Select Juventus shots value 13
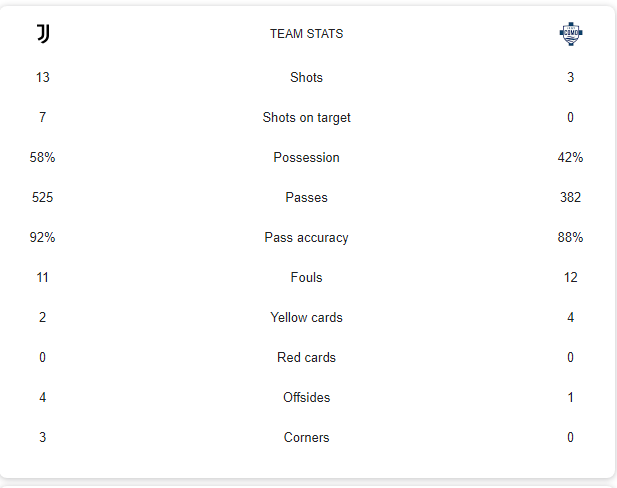The image size is (617, 488). point(42,77)
